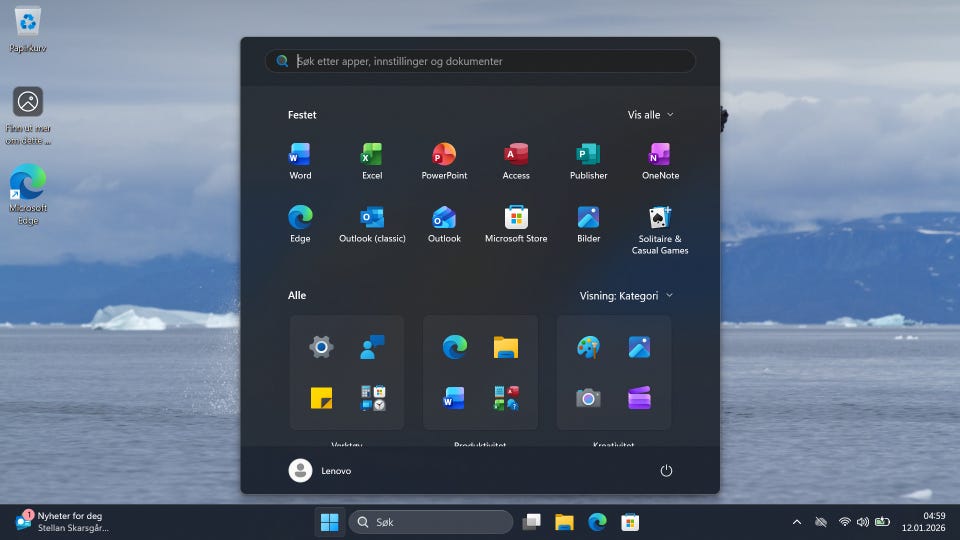The height and width of the screenshot is (540, 960).
Task: Open Clipchamp in creativity category
Action: pos(639,398)
